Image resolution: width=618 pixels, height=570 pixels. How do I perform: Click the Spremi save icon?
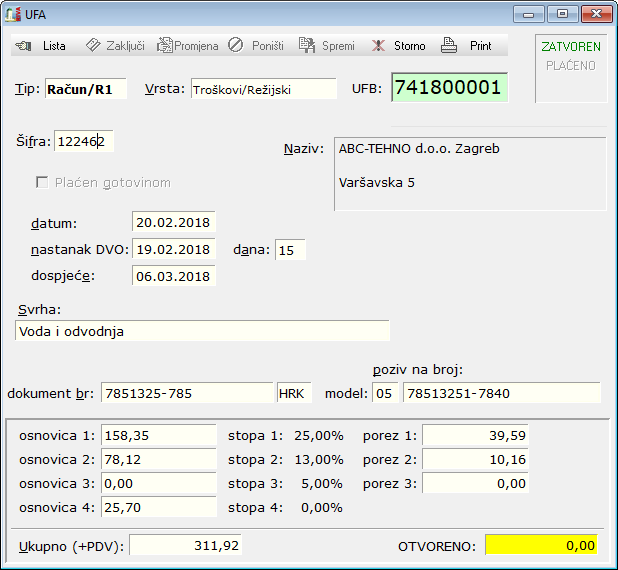click(x=305, y=46)
